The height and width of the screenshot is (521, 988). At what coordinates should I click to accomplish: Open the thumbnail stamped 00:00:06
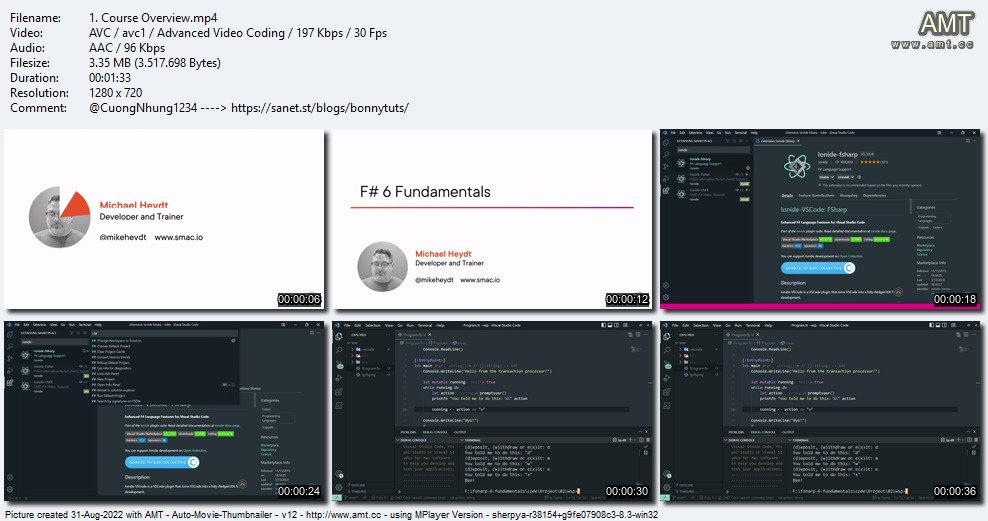(164, 219)
